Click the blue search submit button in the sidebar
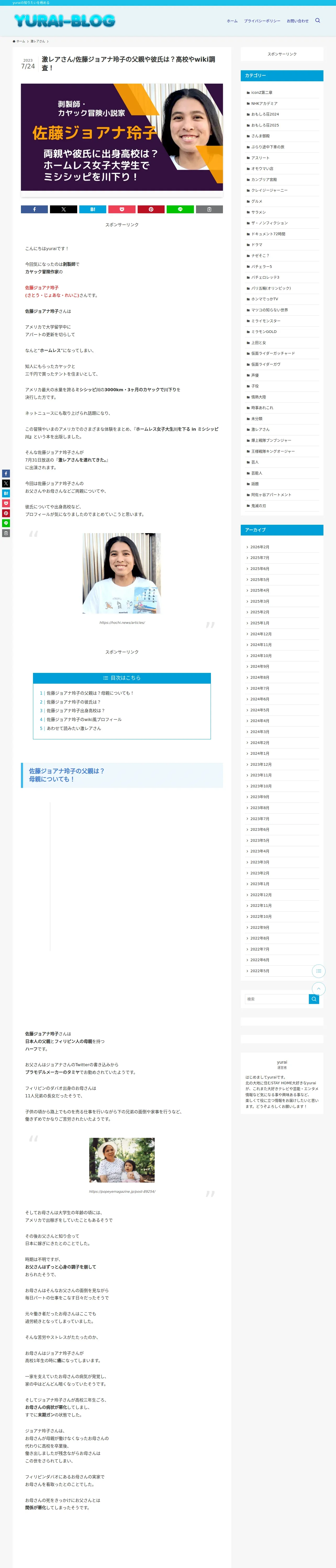Image resolution: width=336 pixels, height=1568 pixels. pos(314,1000)
